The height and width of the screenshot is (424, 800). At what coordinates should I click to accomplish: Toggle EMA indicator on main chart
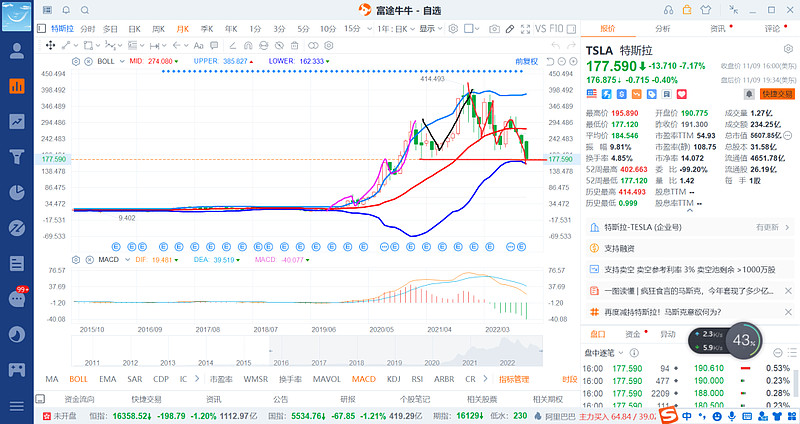pos(107,379)
